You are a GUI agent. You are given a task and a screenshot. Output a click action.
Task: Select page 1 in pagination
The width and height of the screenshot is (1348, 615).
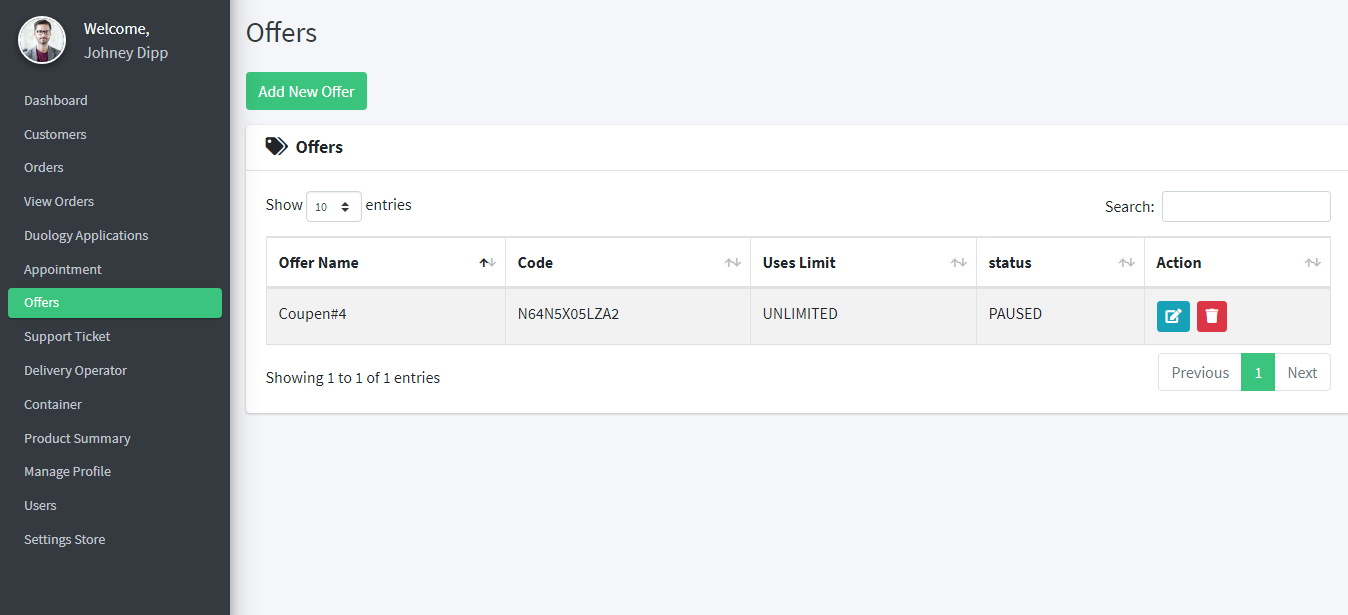click(x=1258, y=372)
